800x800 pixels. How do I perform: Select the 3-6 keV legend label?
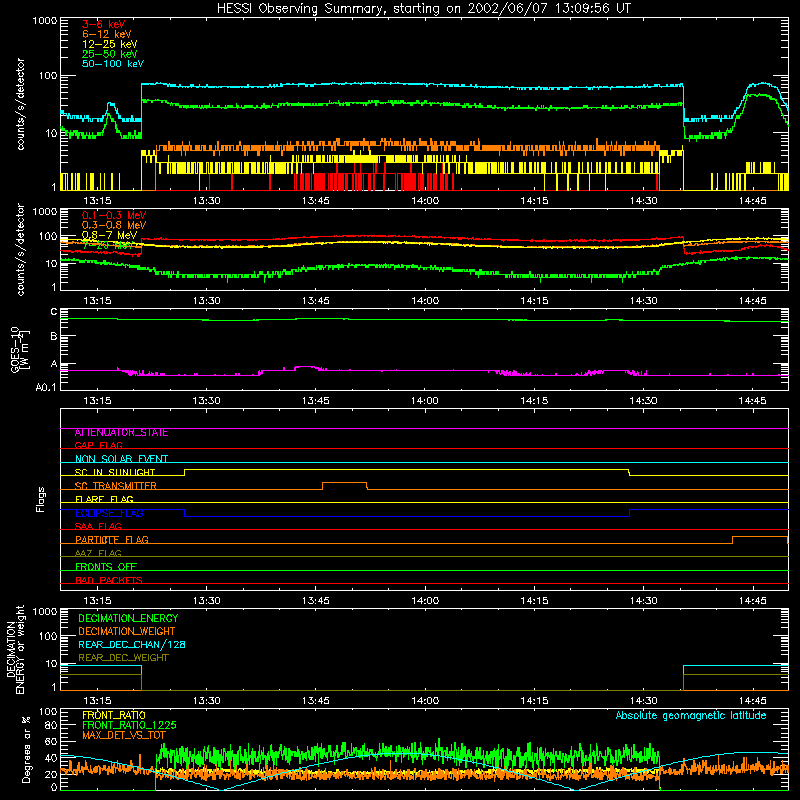(x=104, y=24)
